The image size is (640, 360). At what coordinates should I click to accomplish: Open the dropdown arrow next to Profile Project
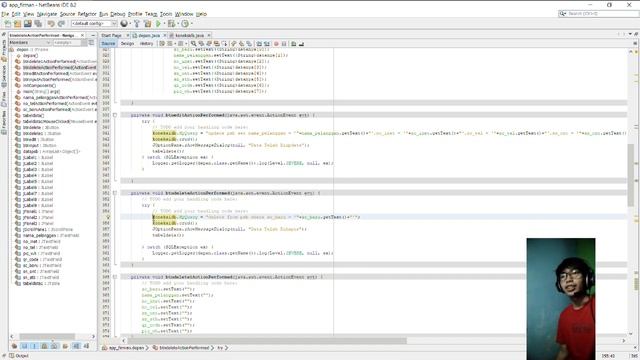191,24
